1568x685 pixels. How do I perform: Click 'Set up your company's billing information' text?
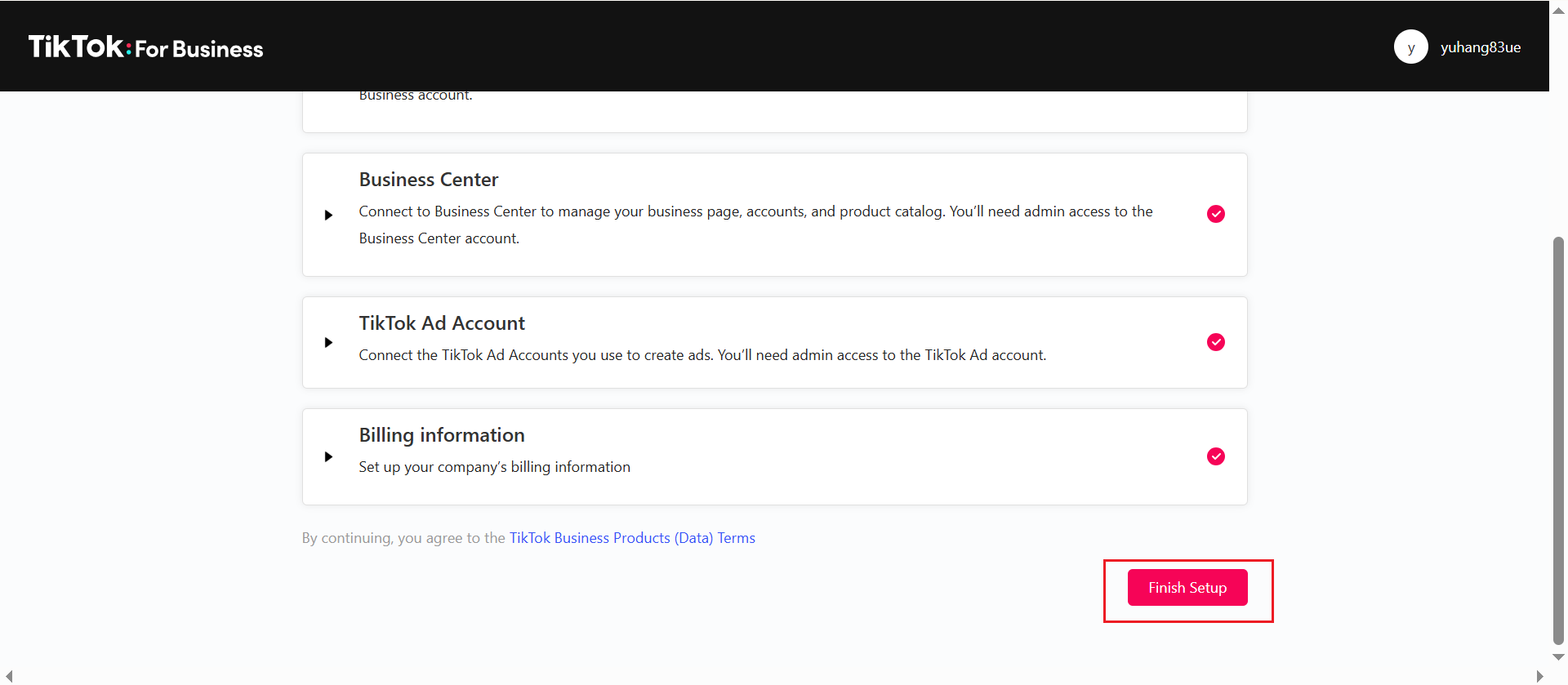(x=494, y=467)
